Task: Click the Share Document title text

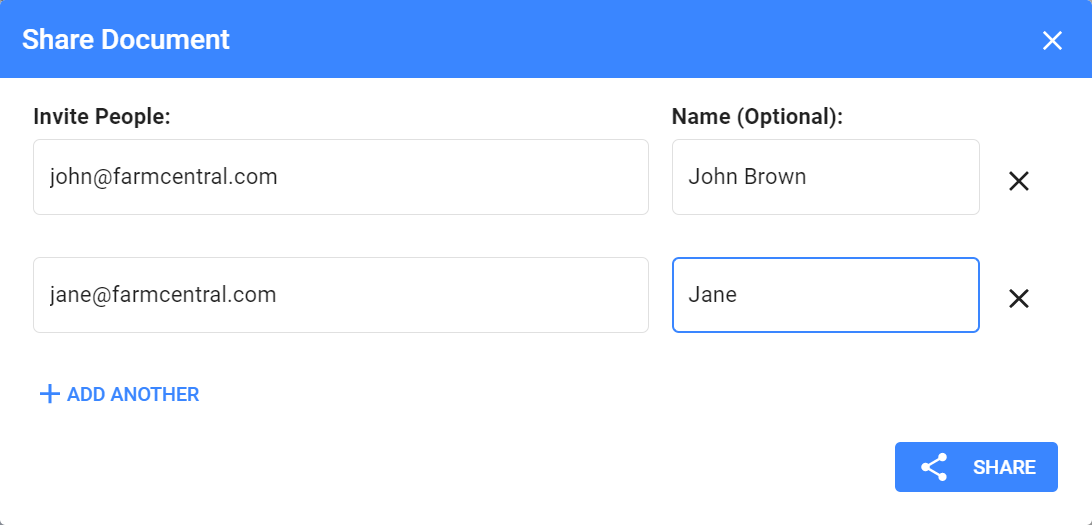Action: click(126, 40)
